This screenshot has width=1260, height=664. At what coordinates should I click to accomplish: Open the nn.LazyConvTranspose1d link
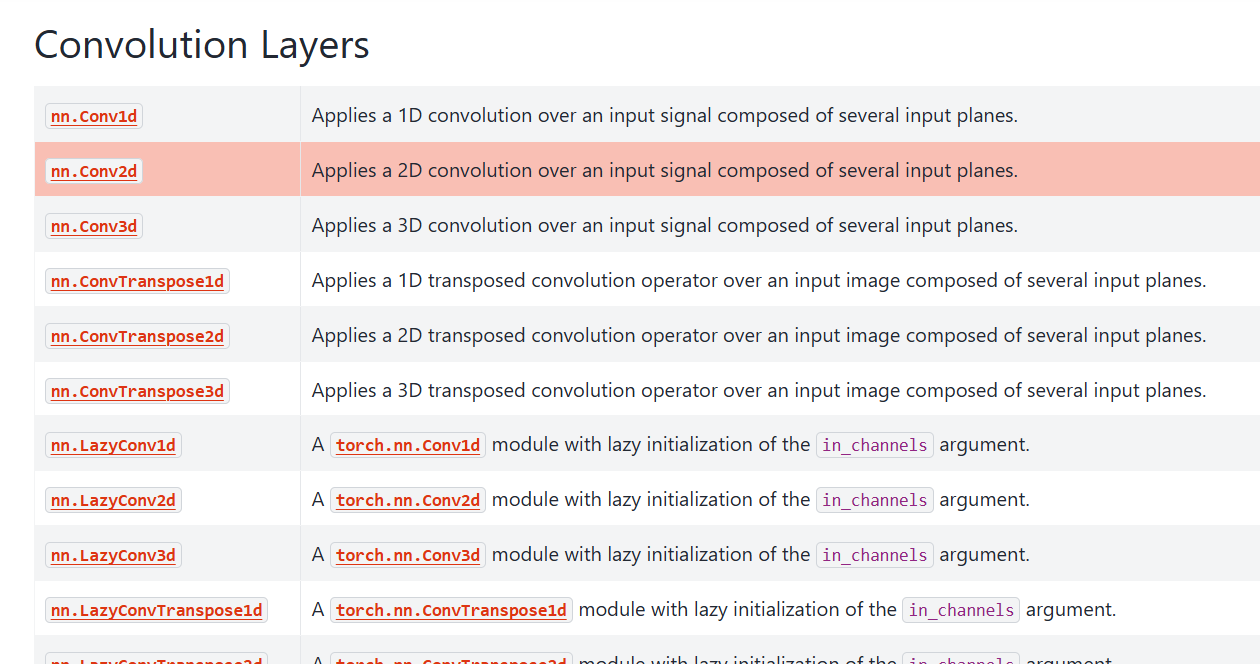click(x=157, y=610)
